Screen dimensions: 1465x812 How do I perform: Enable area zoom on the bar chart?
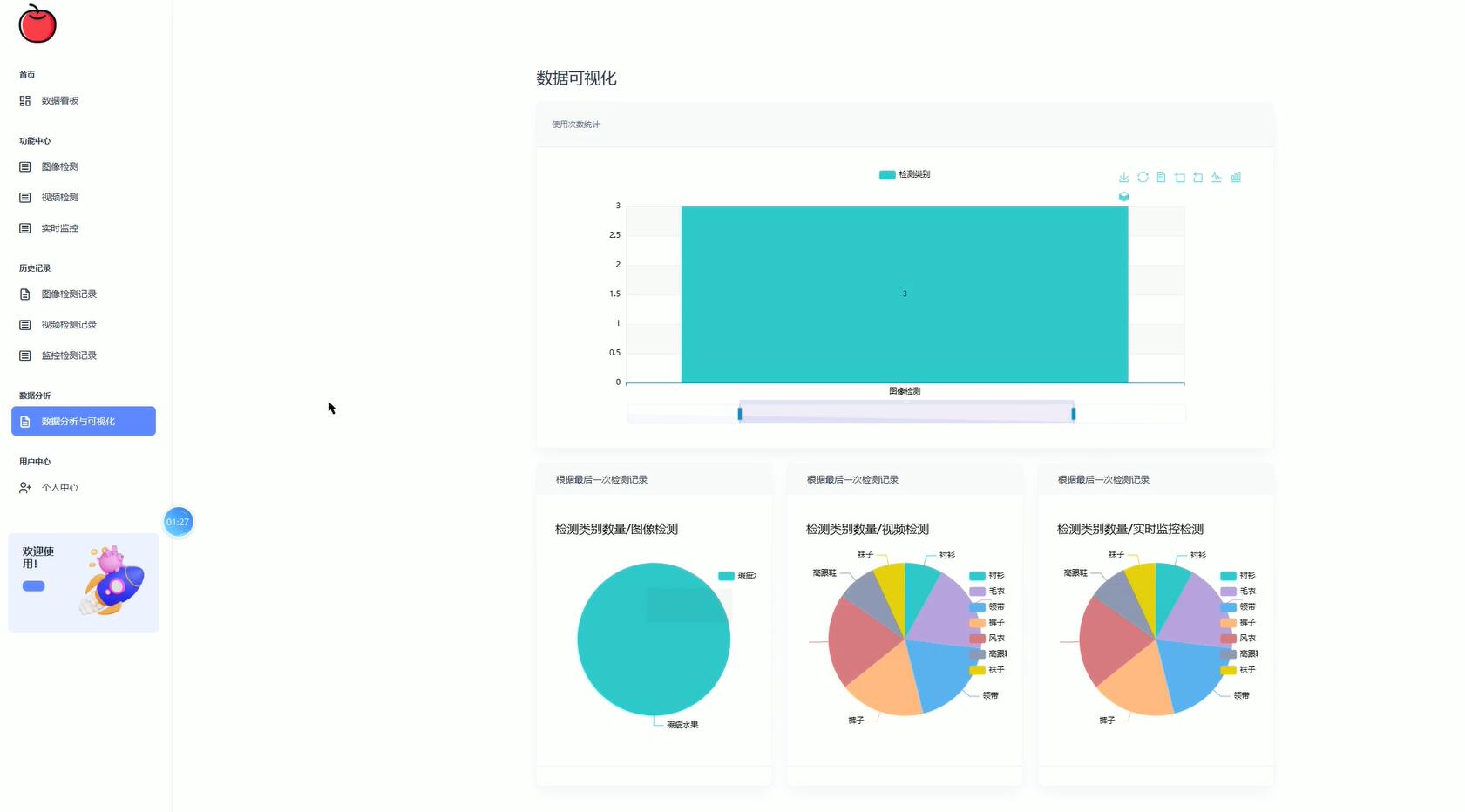pos(1179,177)
